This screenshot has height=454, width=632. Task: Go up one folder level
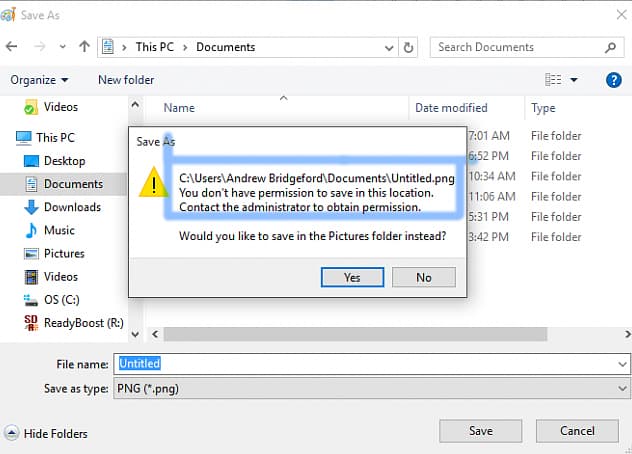84,47
